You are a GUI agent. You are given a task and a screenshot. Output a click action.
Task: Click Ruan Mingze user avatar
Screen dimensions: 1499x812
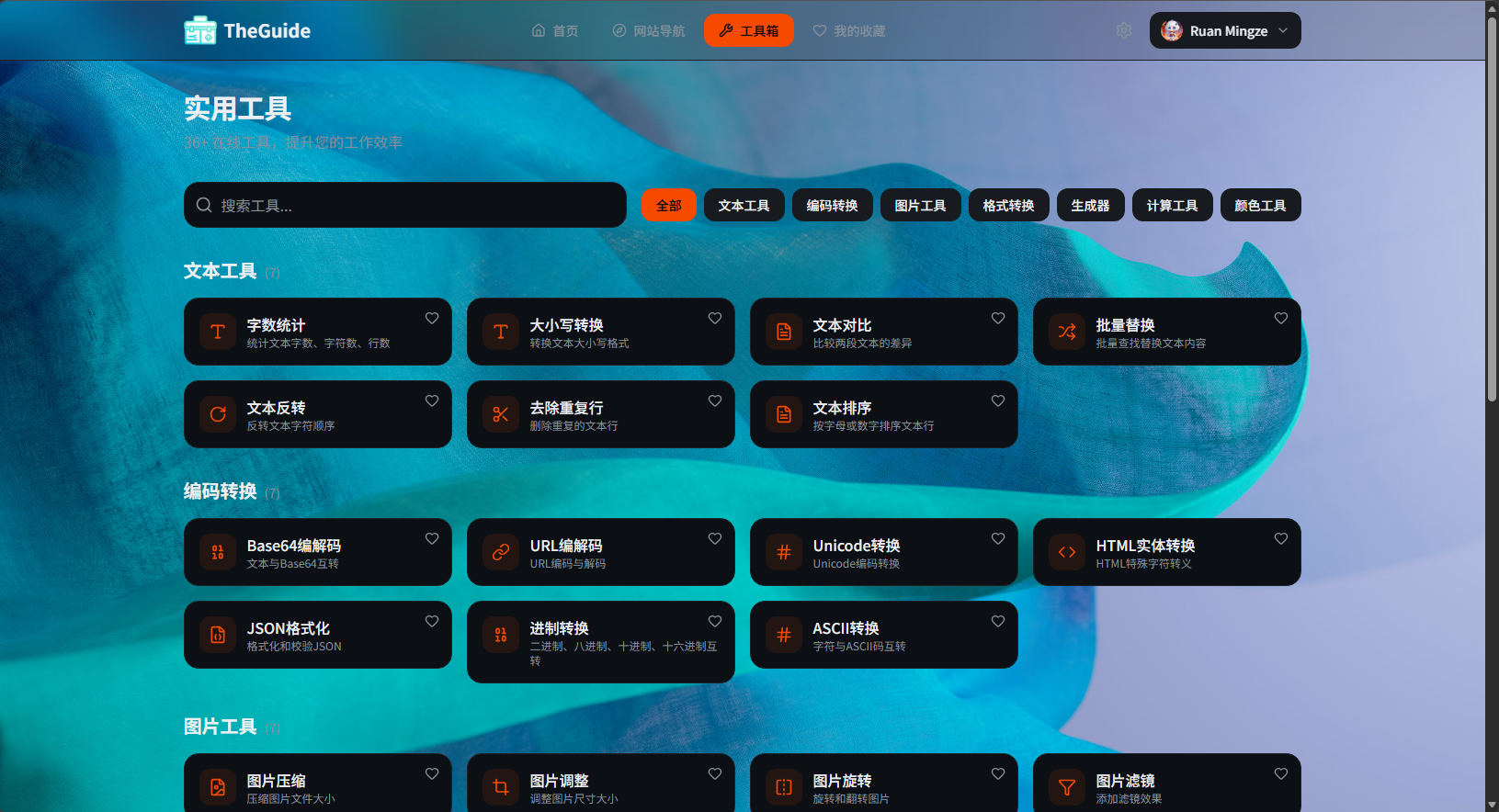(x=1172, y=30)
